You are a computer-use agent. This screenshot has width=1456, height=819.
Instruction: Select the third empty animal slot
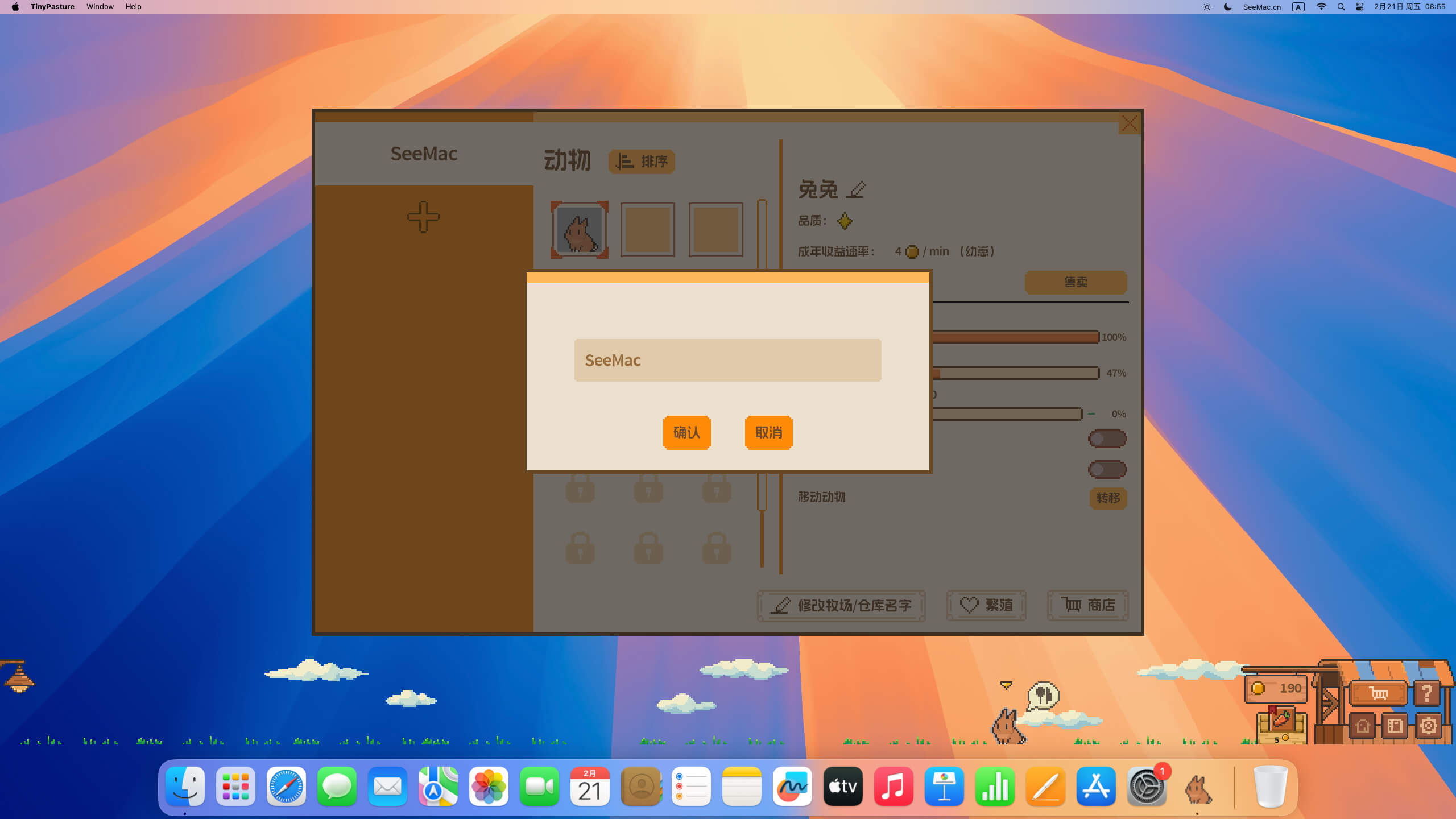tap(715, 230)
